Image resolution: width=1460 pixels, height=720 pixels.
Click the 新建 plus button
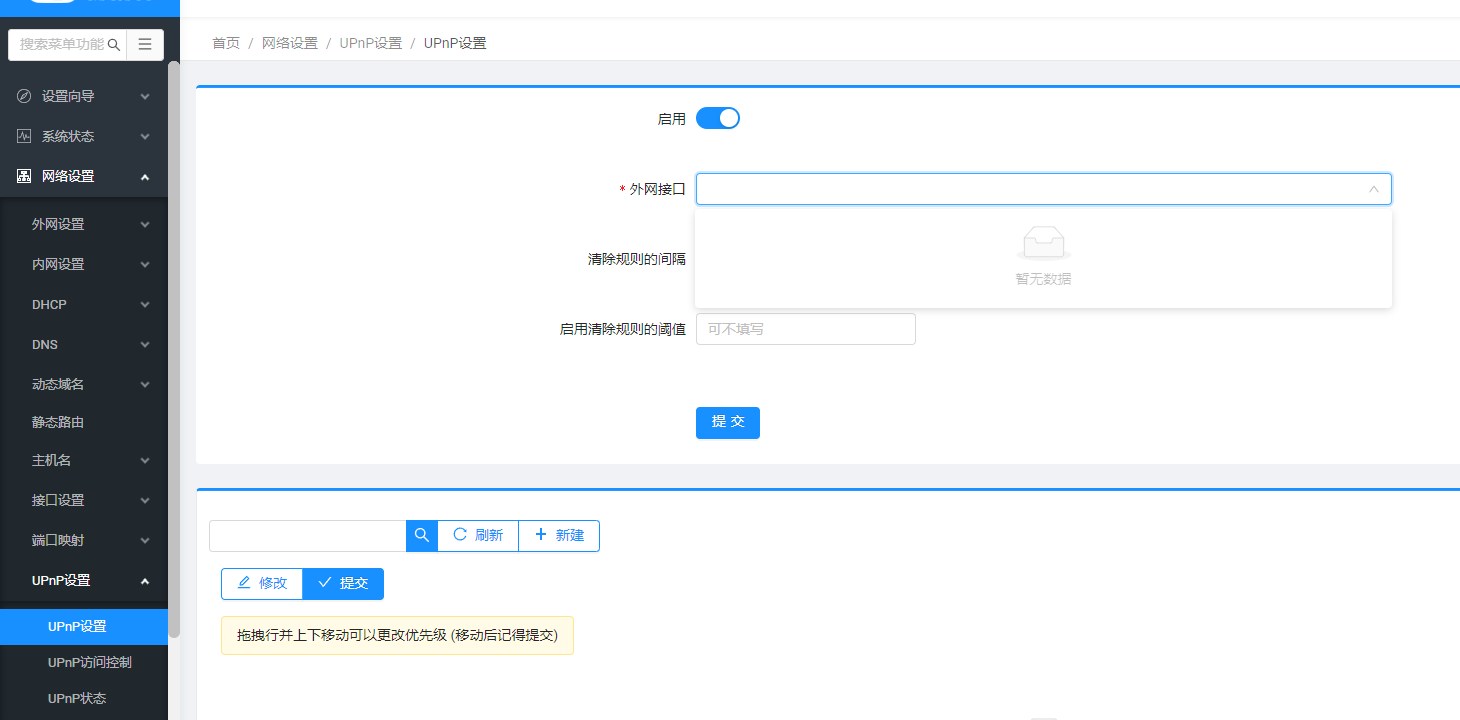pos(559,535)
